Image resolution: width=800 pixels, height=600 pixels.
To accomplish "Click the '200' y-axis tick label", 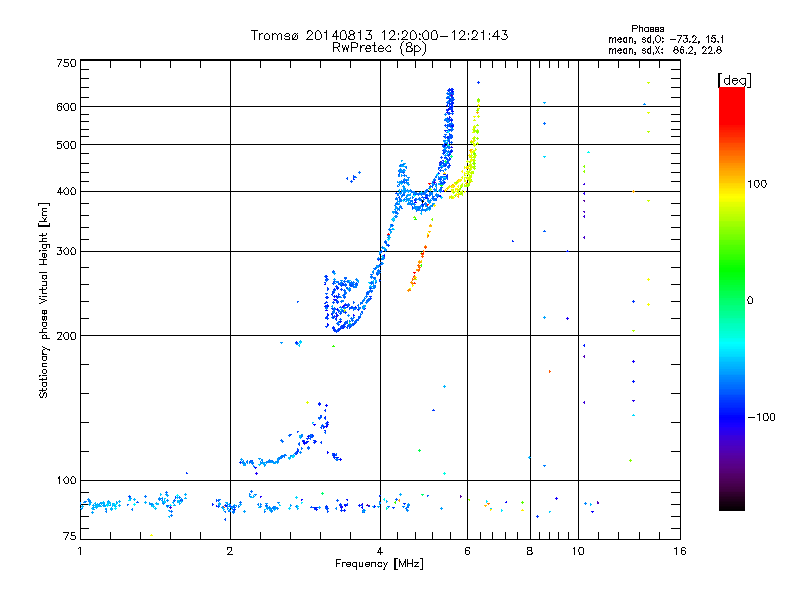I will [x=67, y=336].
